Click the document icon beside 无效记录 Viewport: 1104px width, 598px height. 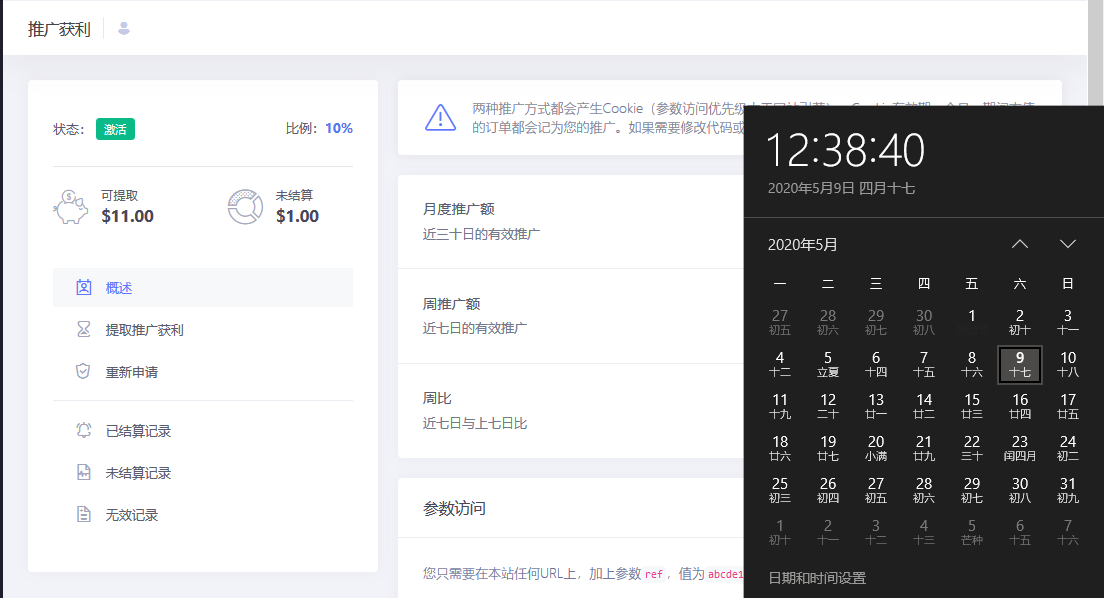click(84, 515)
